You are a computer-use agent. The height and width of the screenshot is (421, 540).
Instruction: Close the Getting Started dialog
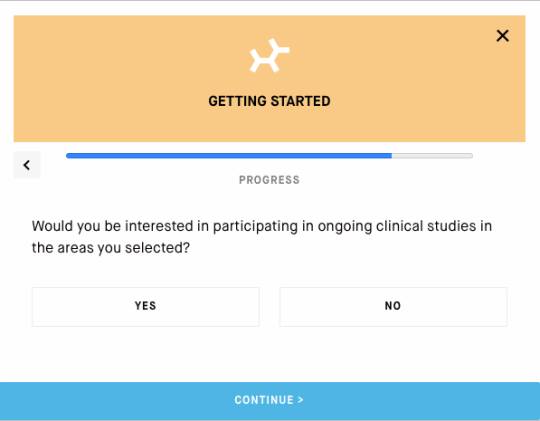tap(502, 35)
